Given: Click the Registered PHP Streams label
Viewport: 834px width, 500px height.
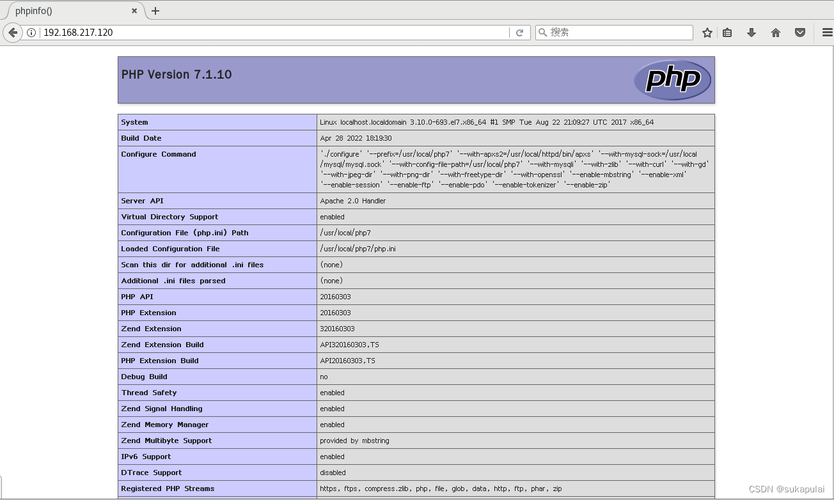Looking at the screenshot, I should point(168,488).
